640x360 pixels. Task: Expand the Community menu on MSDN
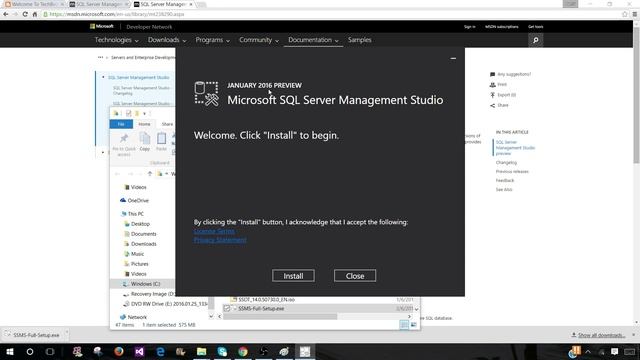coord(259,40)
